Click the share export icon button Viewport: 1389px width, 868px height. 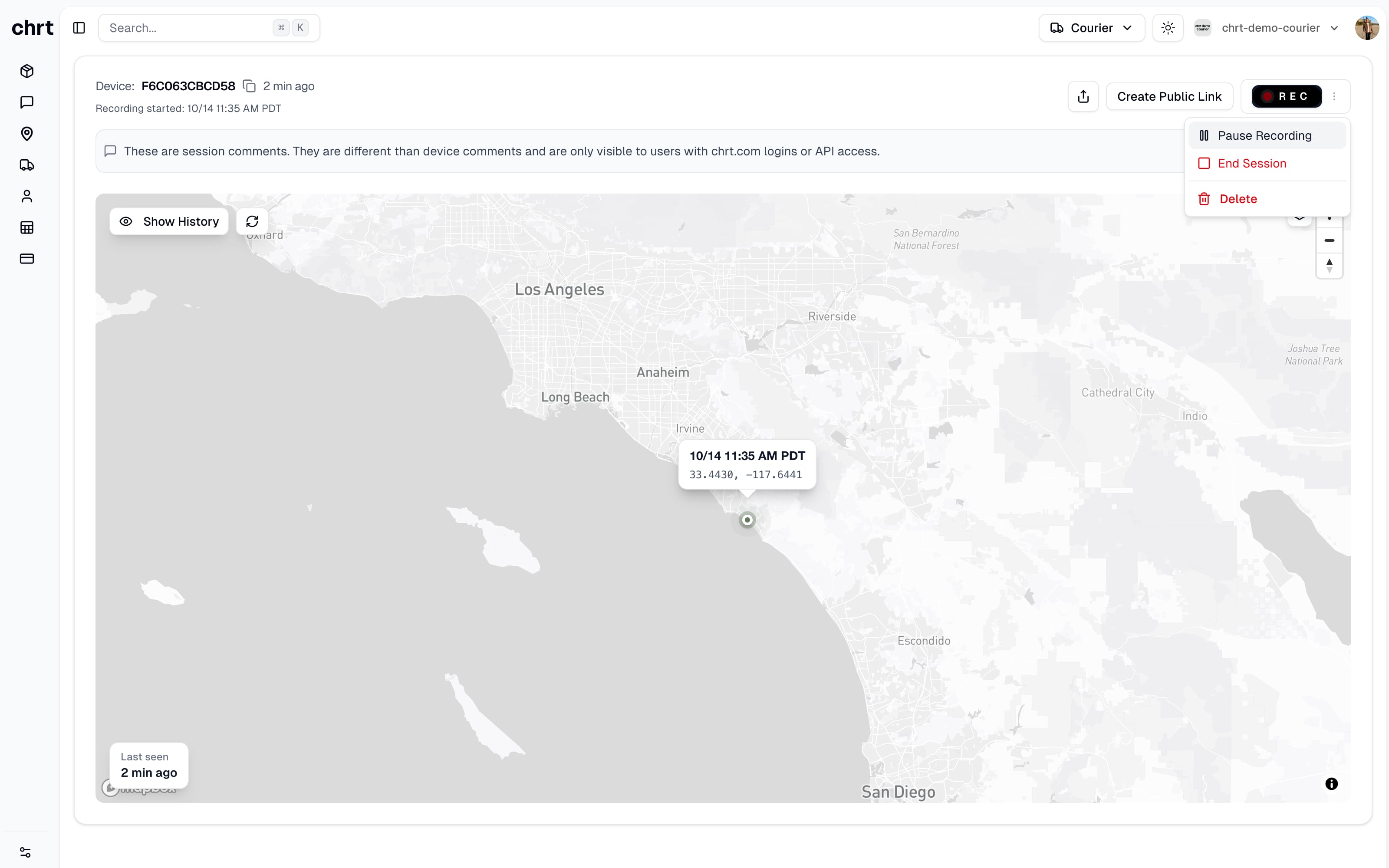(1083, 96)
